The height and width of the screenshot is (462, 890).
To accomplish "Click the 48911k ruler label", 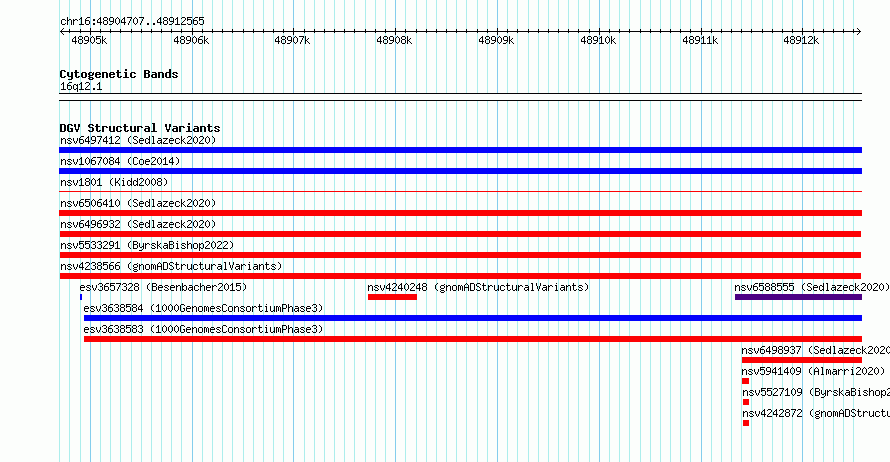I will (x=700, y=40).
